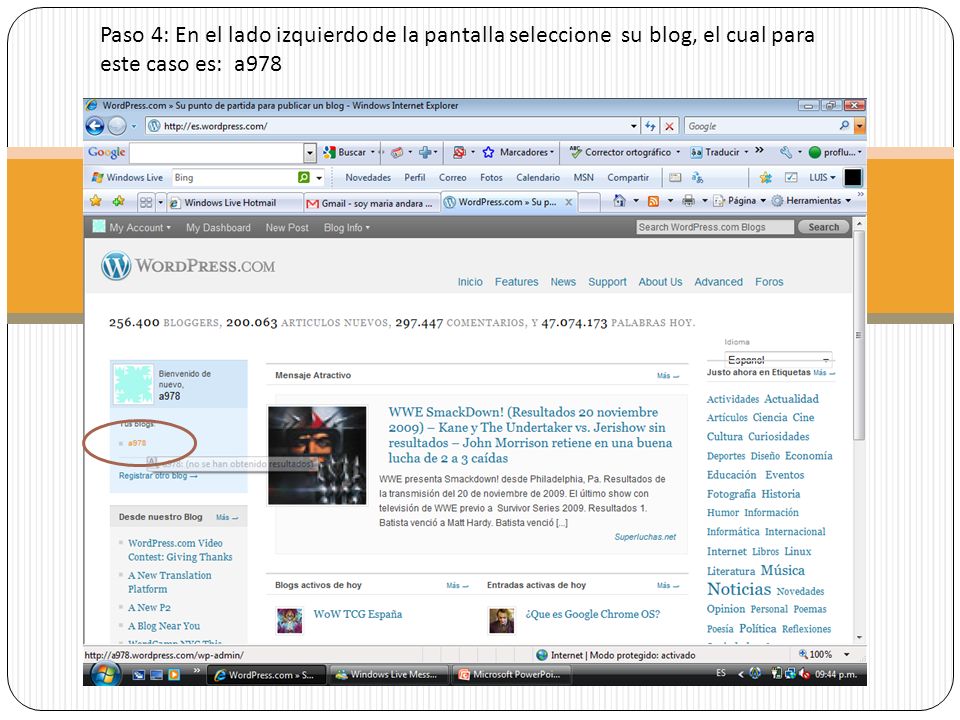960x720 pixels.
Task: Click the black profile picture square in Windows Live toolbar
Action: click(853, 178)
